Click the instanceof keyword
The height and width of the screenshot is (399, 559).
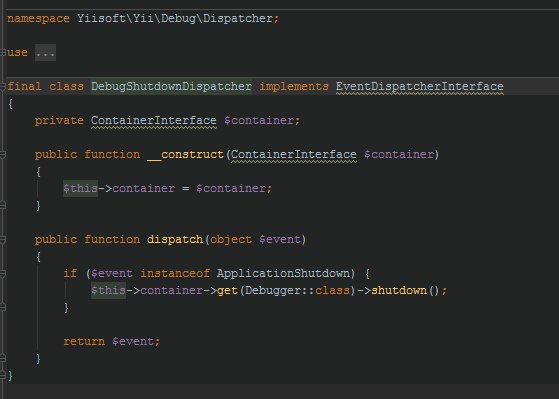[x=175, y=273]
